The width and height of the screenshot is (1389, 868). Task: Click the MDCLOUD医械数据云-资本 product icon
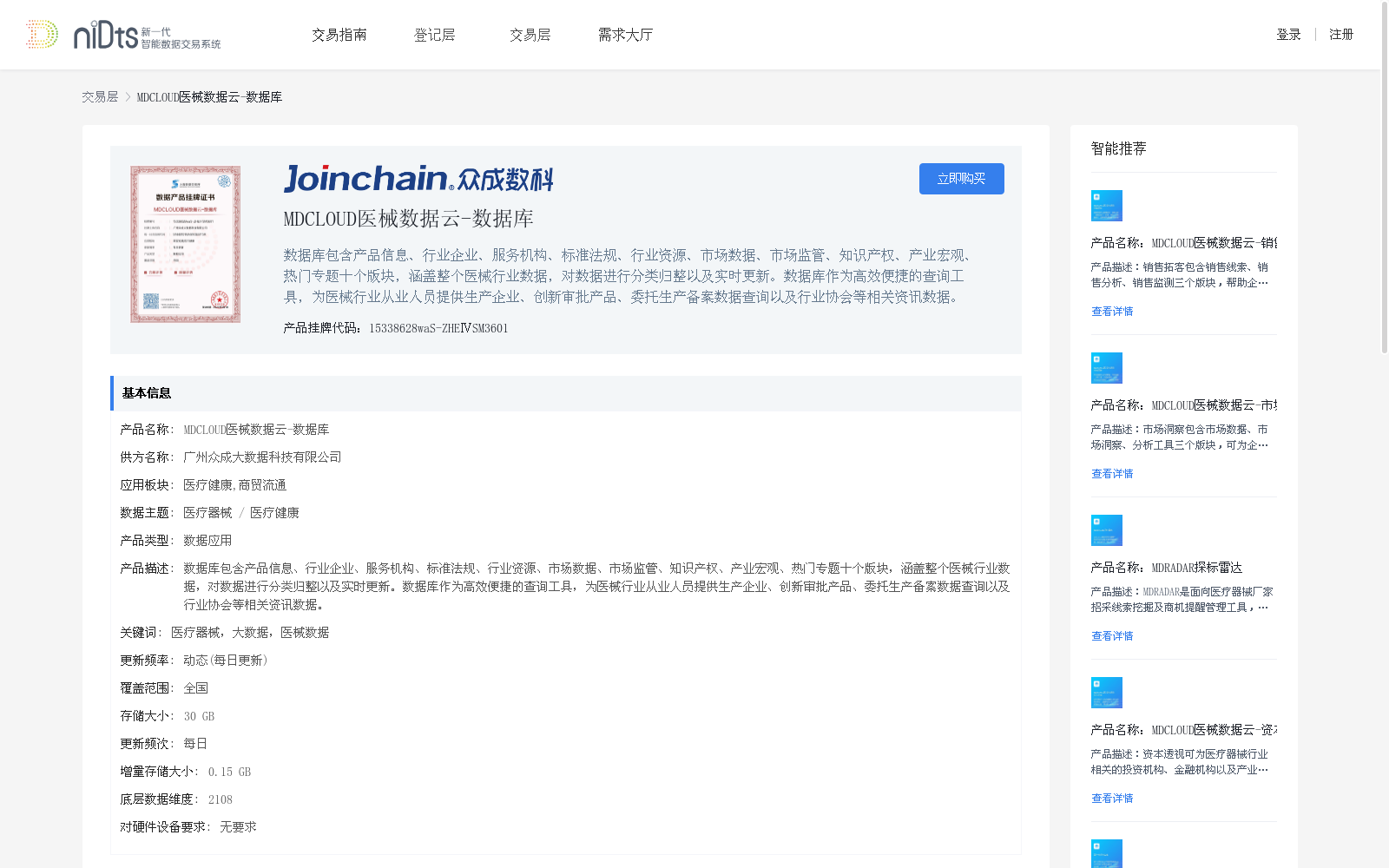tap(1107, 693)
